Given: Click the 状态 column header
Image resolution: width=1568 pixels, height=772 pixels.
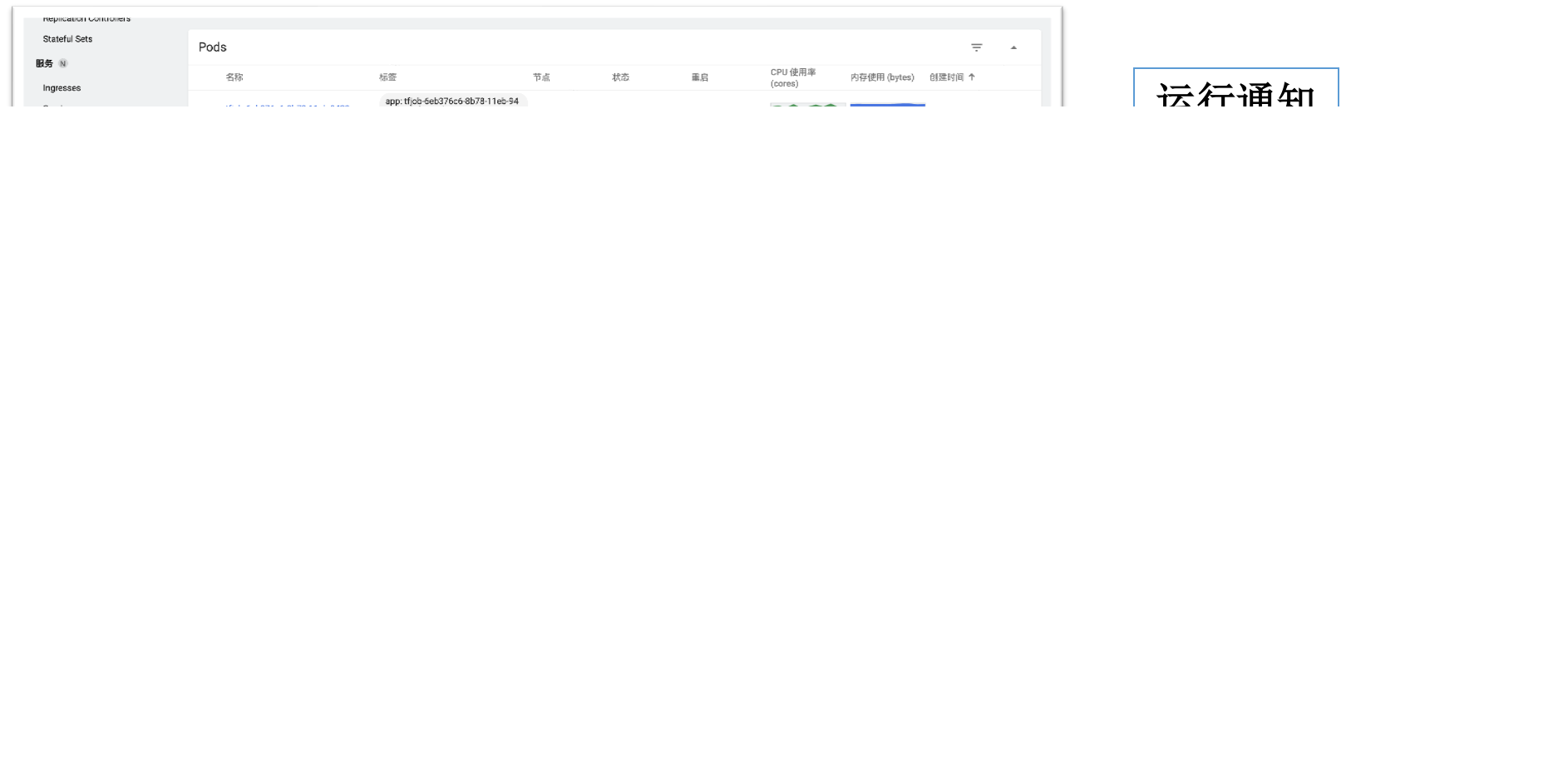Looking at the screenshot, I should click(x=620, y=77).
